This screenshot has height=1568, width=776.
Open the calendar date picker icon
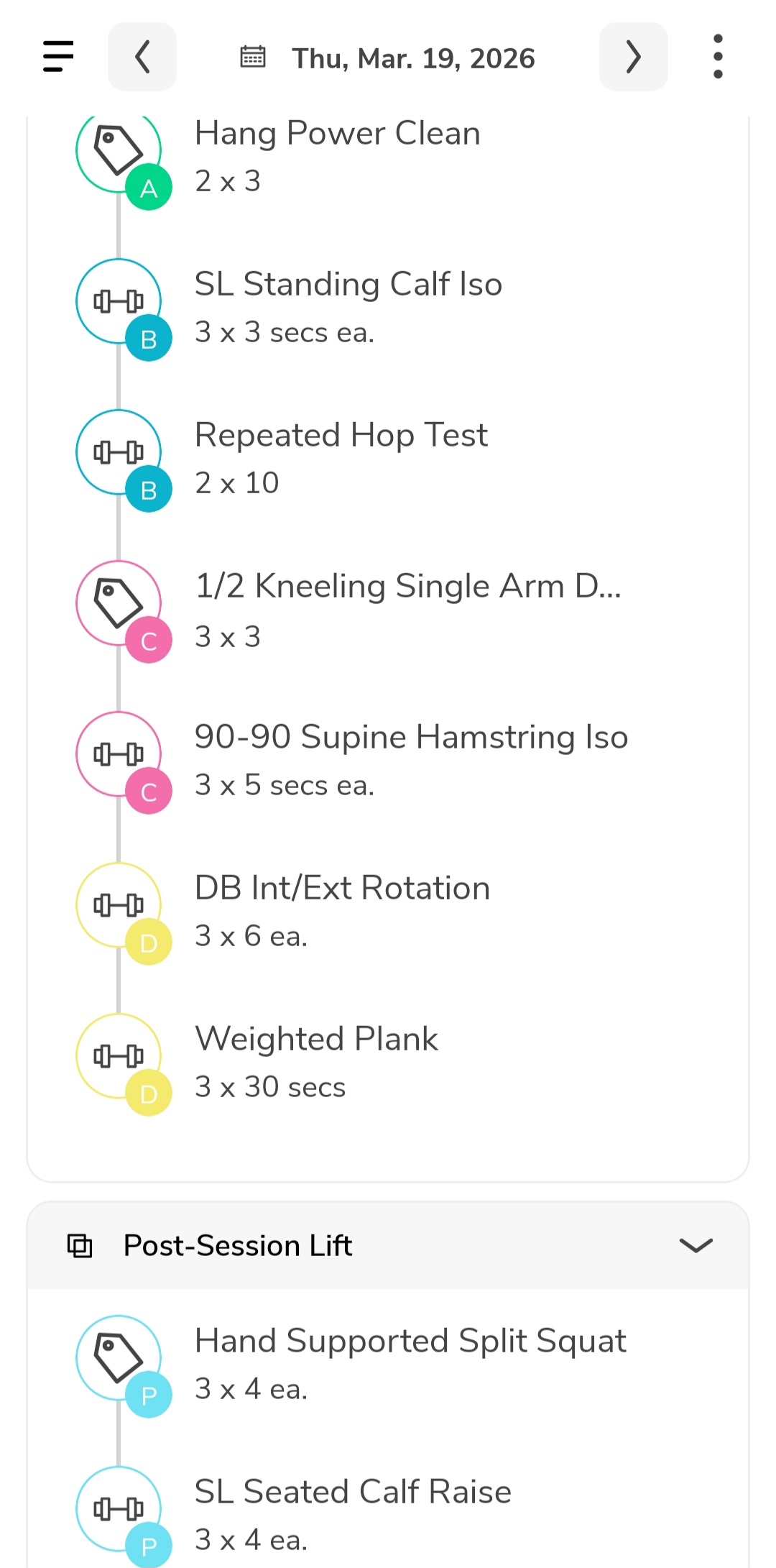(x=253, y=57)
